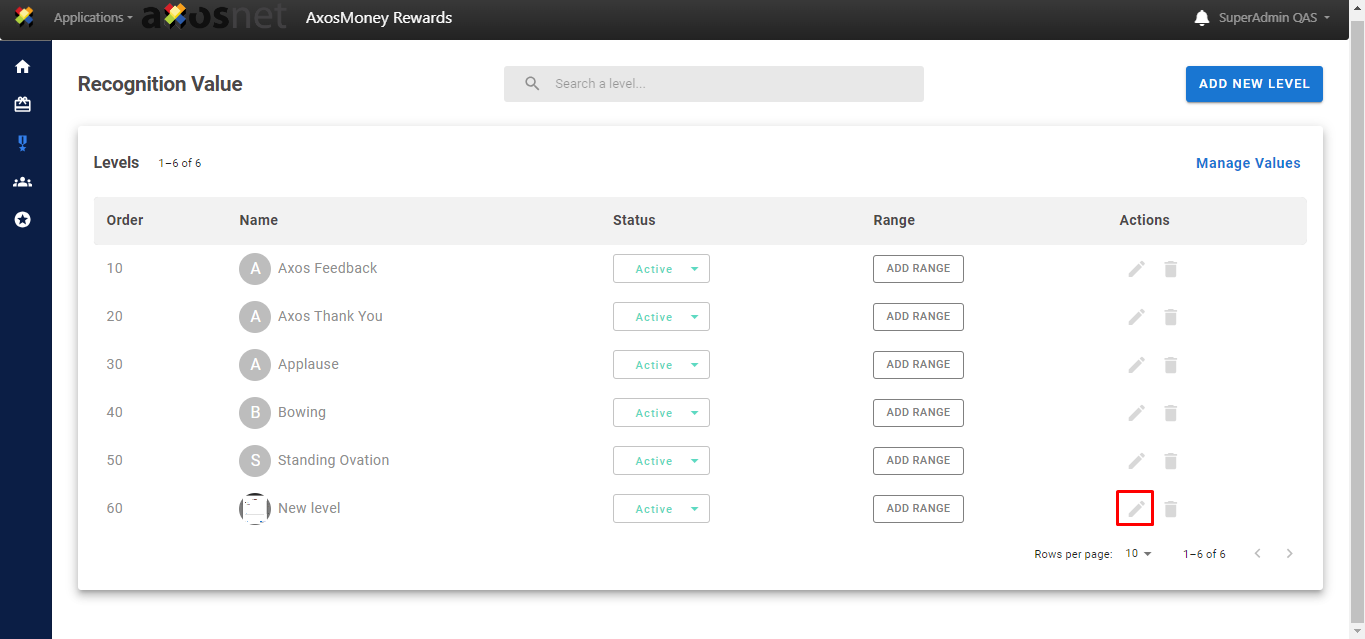Click the New level avatar thumbnail
Screen dimensions: 1365x639
255,509
